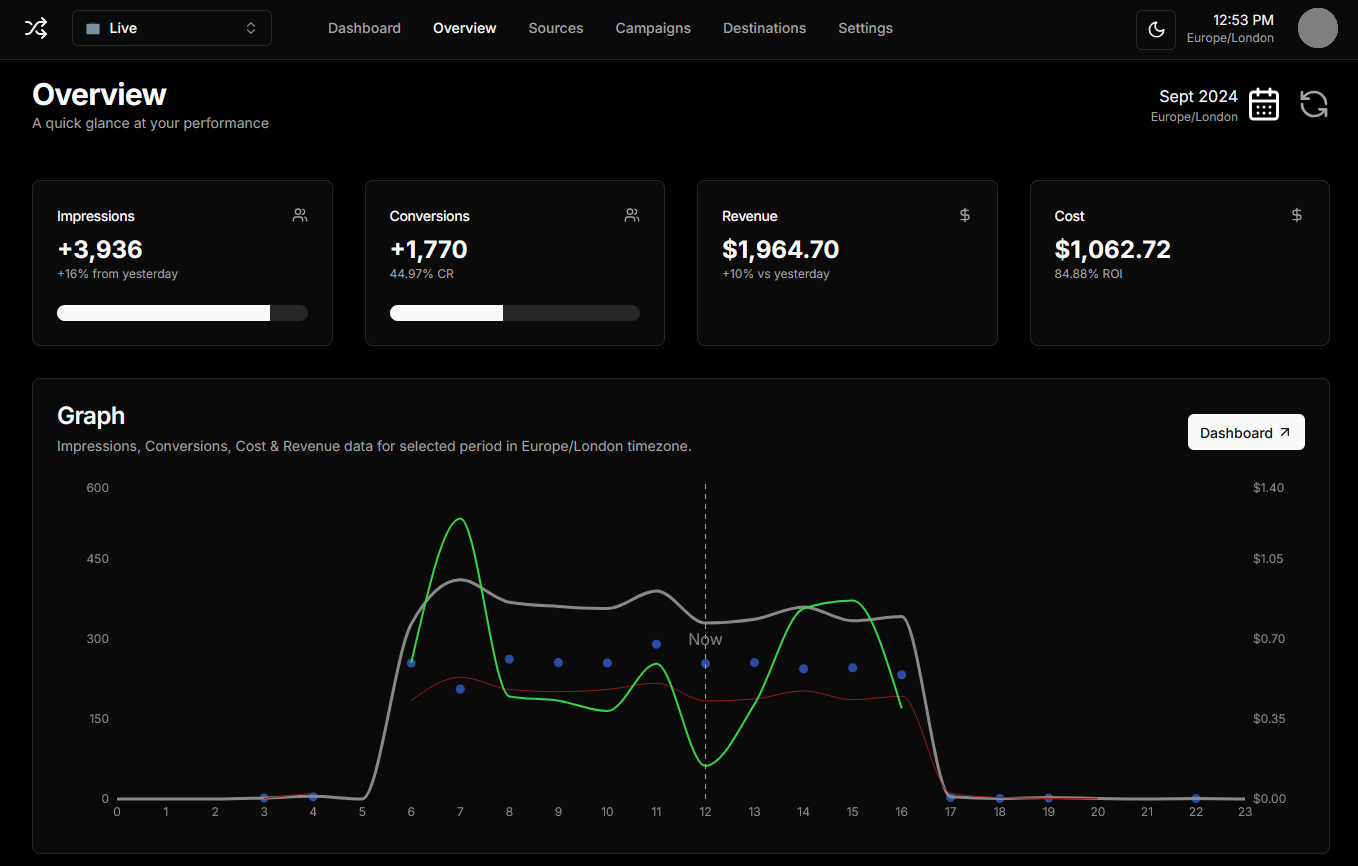Toggle dark mode with moon icon
Viewport: 1358px width, 866px height.
tap(1156, 29)
